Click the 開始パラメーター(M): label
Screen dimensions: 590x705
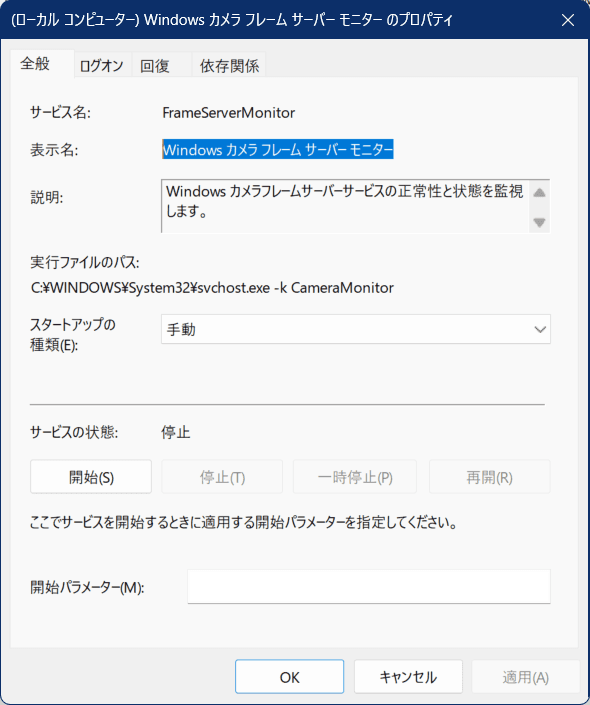coord(87,587)
